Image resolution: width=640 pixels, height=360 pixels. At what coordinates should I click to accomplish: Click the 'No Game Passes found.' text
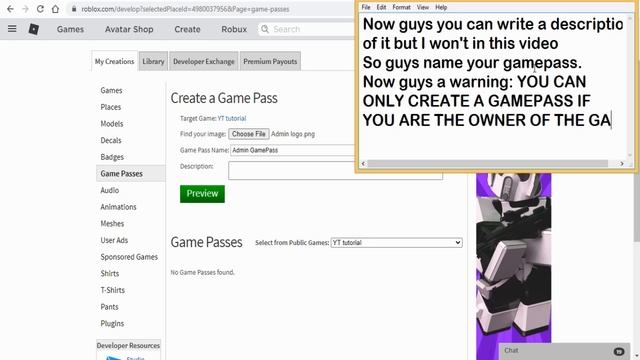[202, 272]
